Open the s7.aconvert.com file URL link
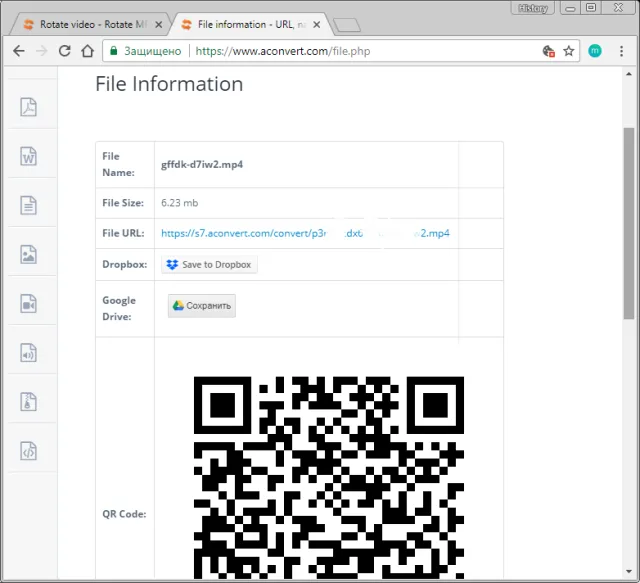Image resolution: width=640 pixels, height=583 pixels. [305, 233]
